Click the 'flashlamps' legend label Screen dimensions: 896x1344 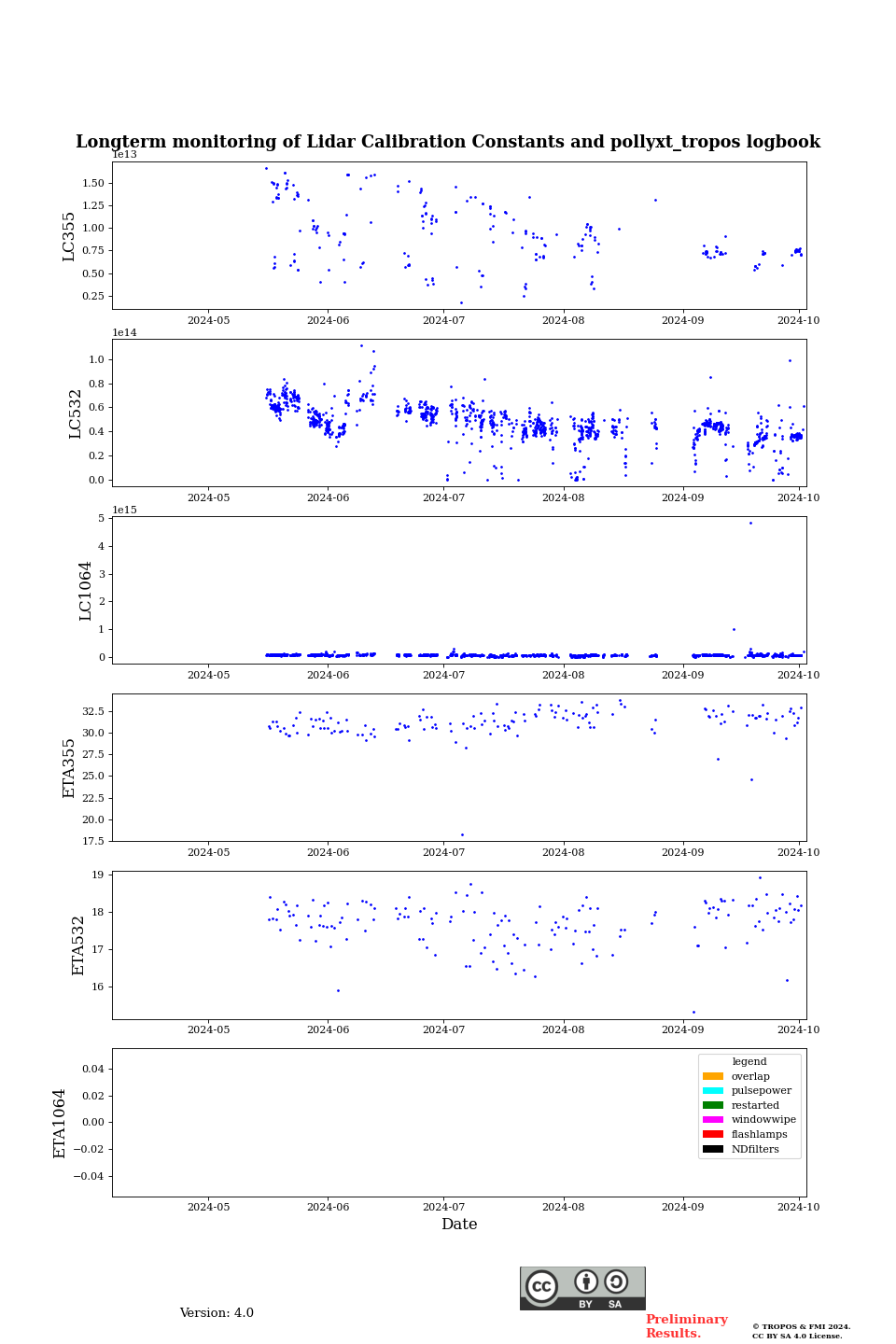pyautogui.click(x=760, y=1135)
